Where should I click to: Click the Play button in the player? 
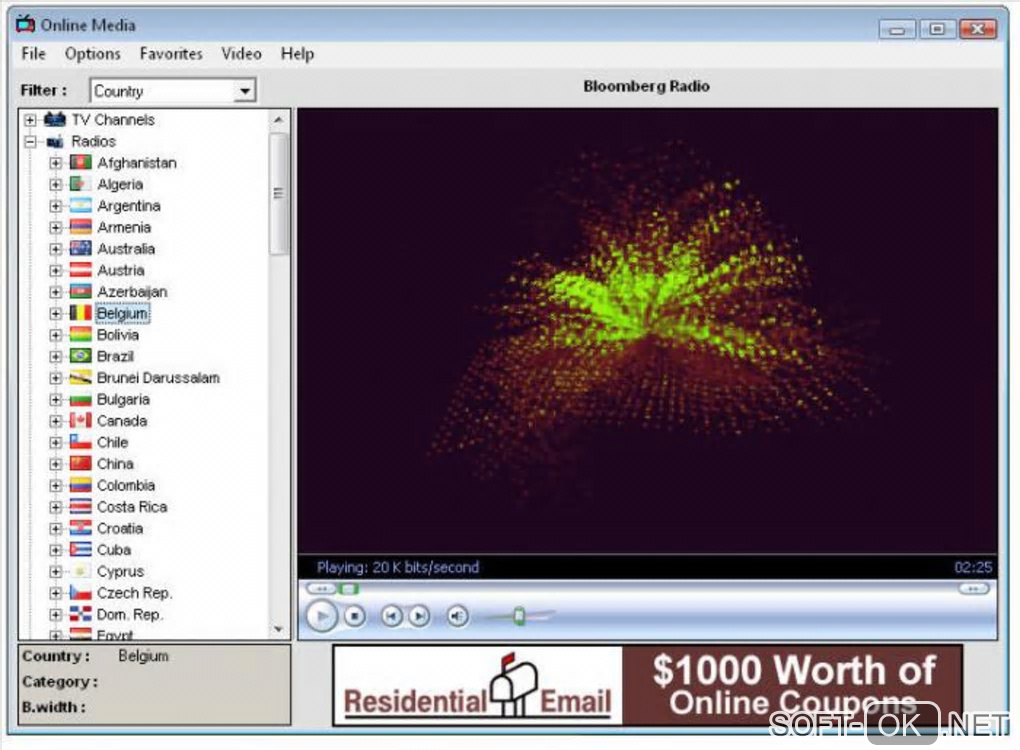coord(321,616)
